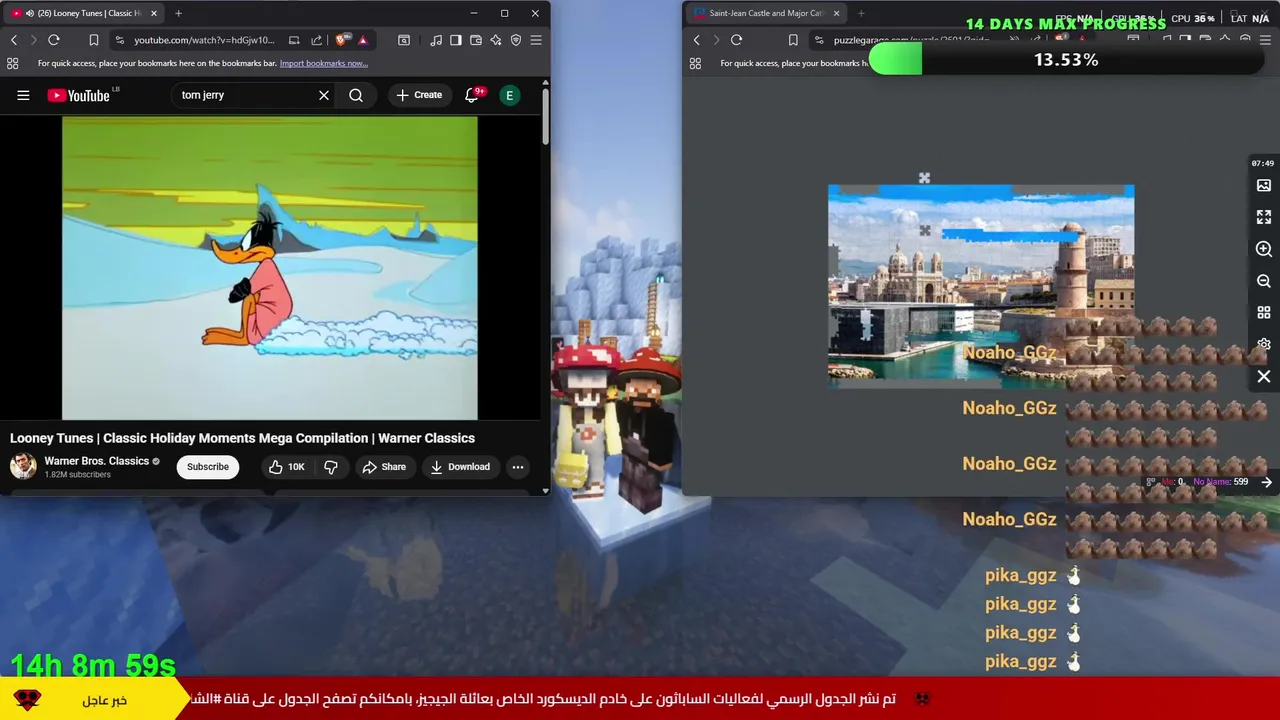Open a new tab in YouTube window

[x=178, y=13]
